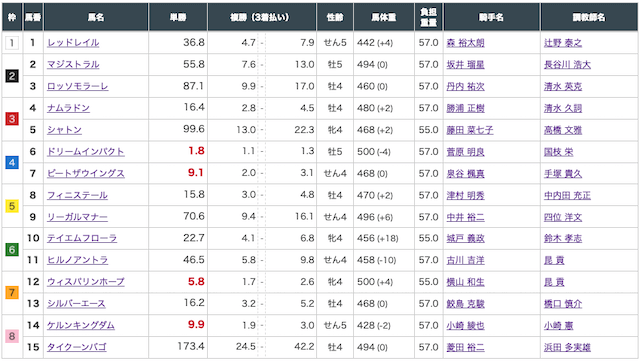Image resolution: width=640 pixels, height=361 pixels.
Task: Click the green frame 6 badge
Action: (x=12, y=249)
